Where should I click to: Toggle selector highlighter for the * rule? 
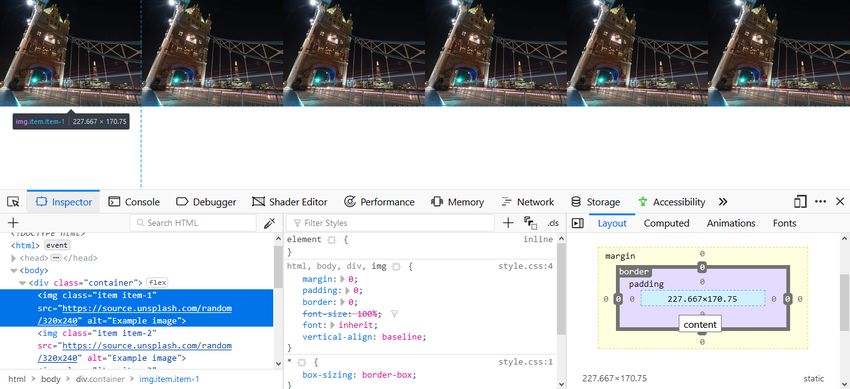301,362
